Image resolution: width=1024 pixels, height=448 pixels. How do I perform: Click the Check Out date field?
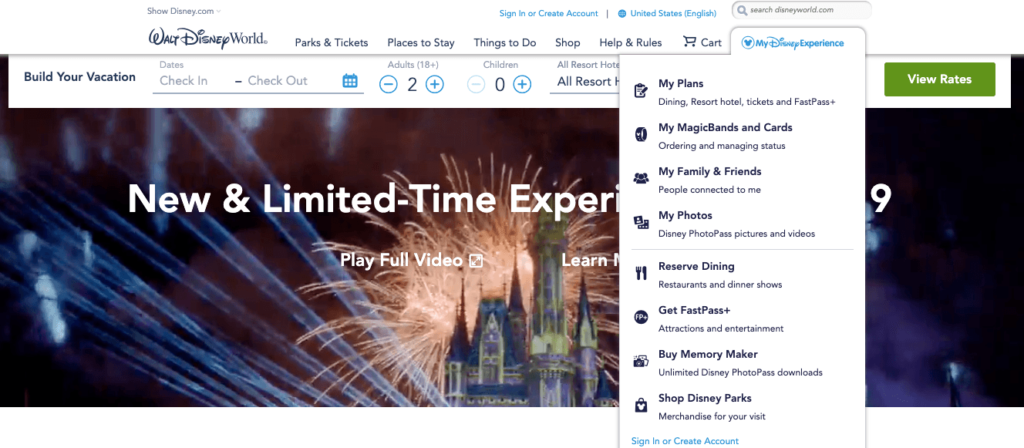278,81
